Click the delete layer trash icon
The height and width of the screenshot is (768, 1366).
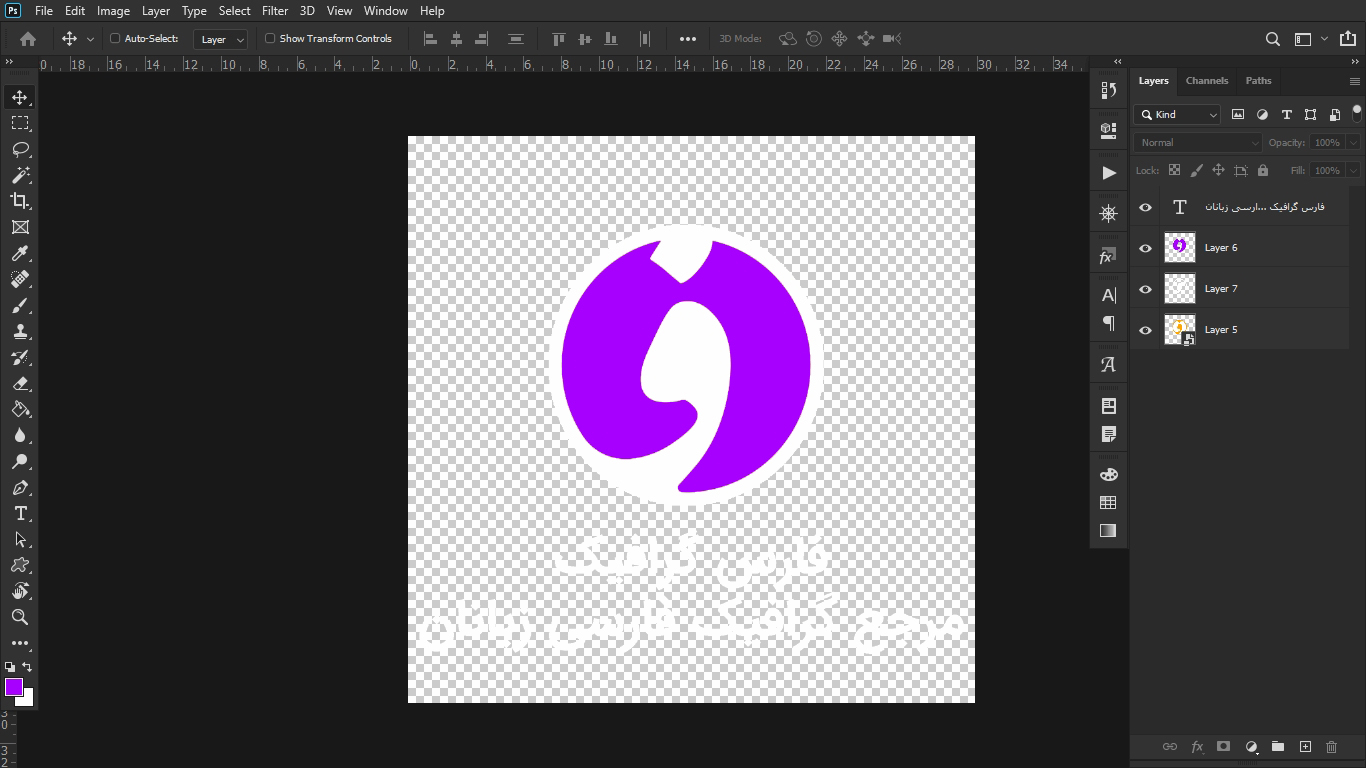(1331, 747)
